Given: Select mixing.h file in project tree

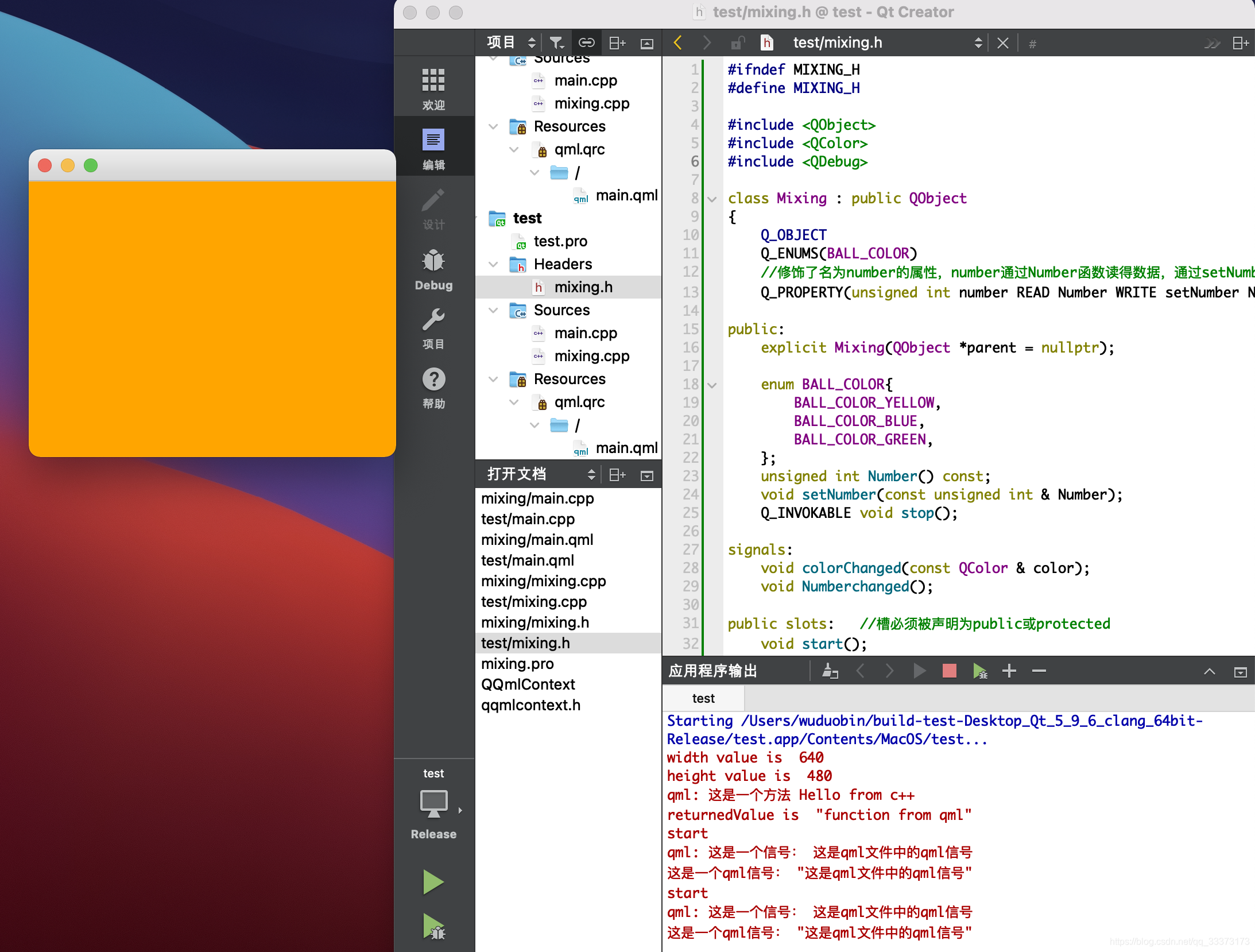Looking at the screenshot, I should [x=583, y=286].
